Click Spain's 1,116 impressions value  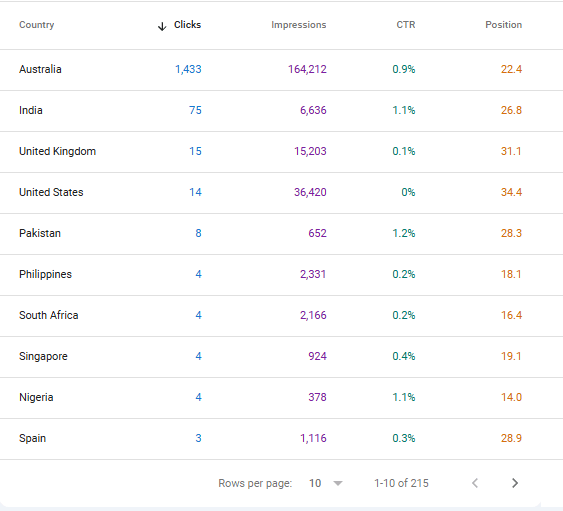pos(313,438)
